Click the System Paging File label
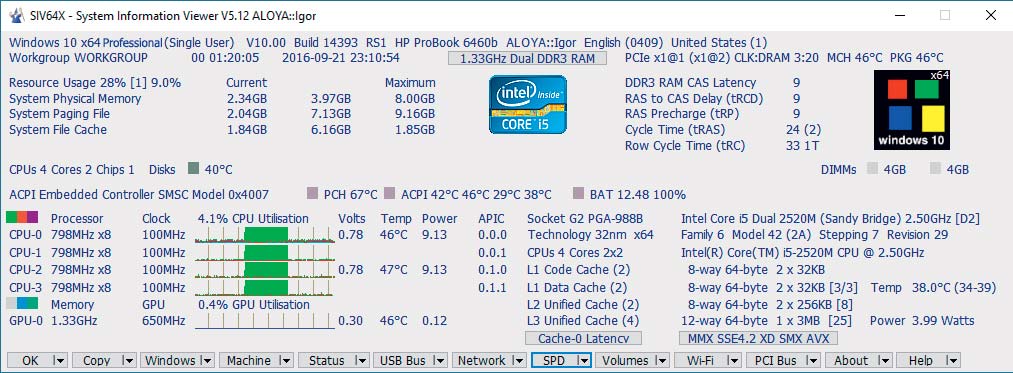 click(x=59, y=114)
